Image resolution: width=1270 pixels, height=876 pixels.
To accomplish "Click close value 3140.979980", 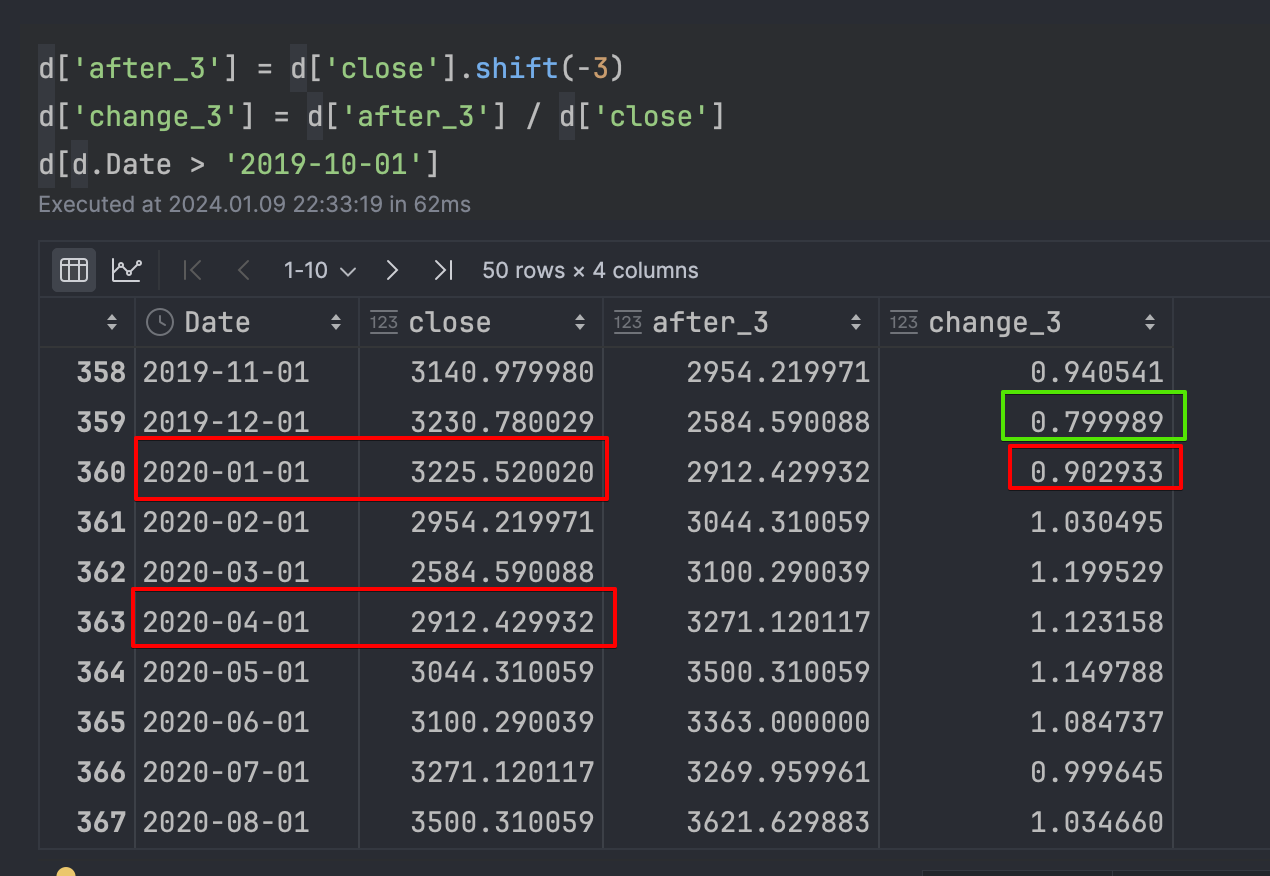I will tap(502, 372).
